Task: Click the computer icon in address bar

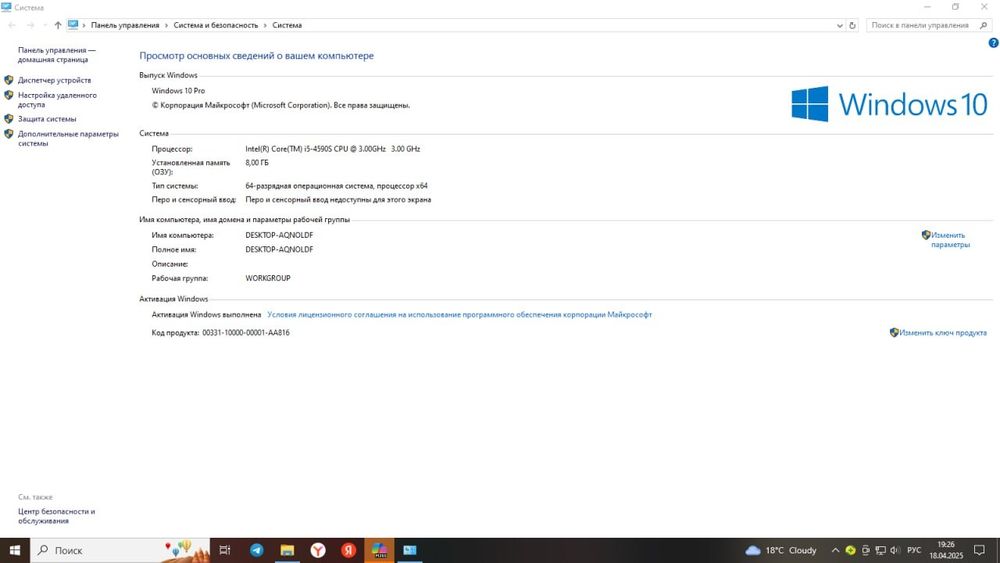Action: pyautogui.click(x=73, y=25)
